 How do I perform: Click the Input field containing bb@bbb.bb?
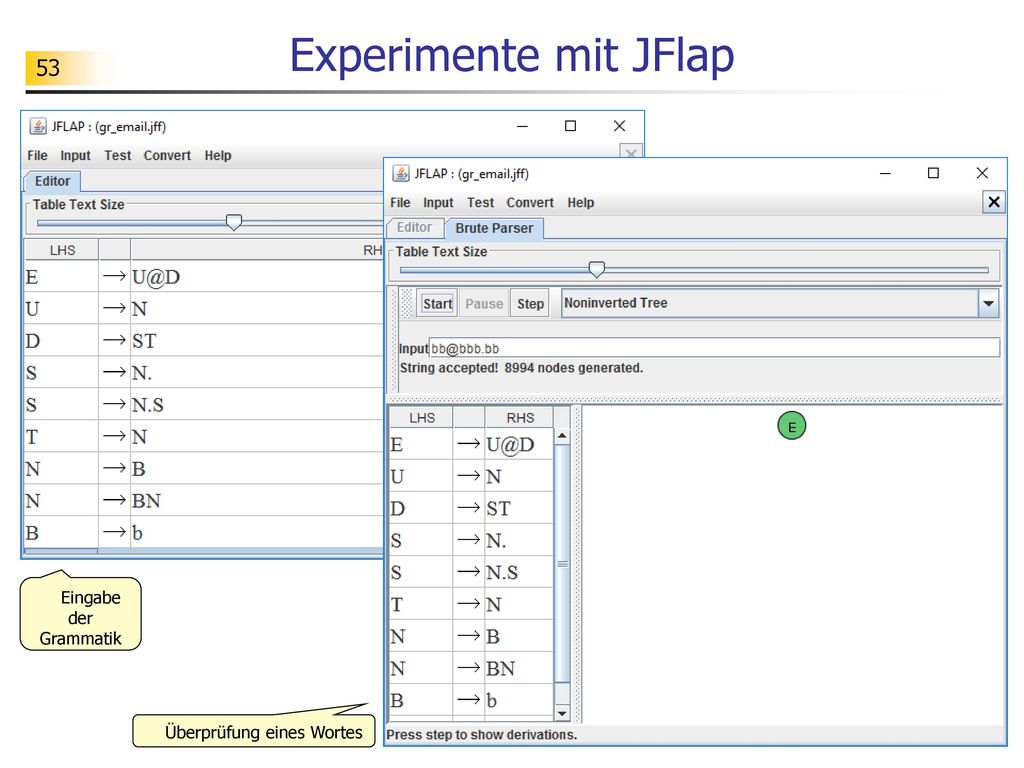click(x=714, y=348)
